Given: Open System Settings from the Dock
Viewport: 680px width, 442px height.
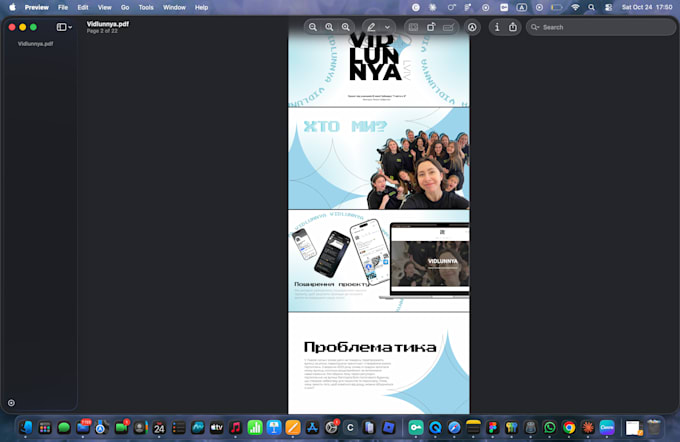Looking at the screenshot, I should (x=331, y=428).
